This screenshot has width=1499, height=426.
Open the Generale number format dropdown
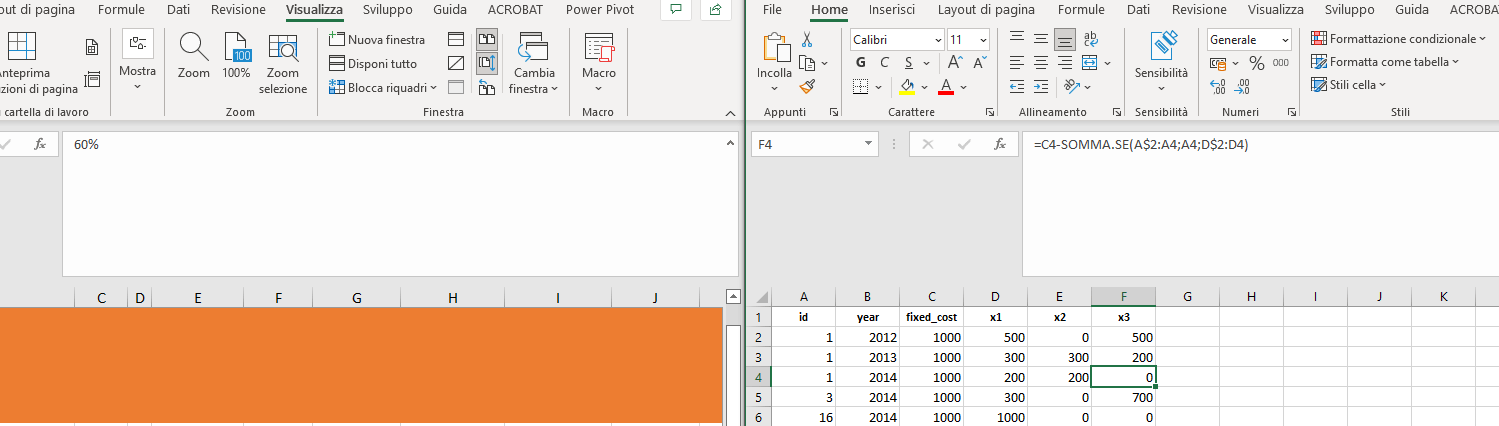pyautogui.click(x=1248, y=40)
